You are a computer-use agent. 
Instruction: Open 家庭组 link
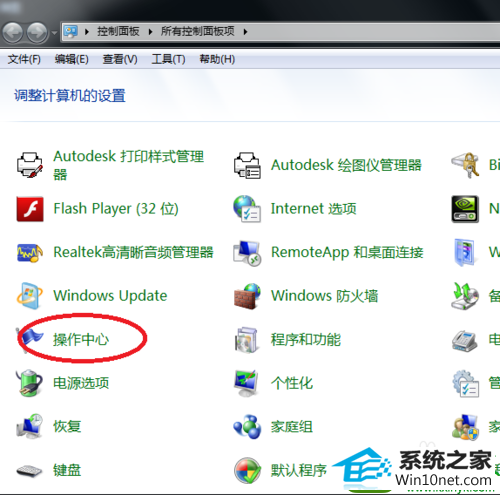click(x=292, y=427)
